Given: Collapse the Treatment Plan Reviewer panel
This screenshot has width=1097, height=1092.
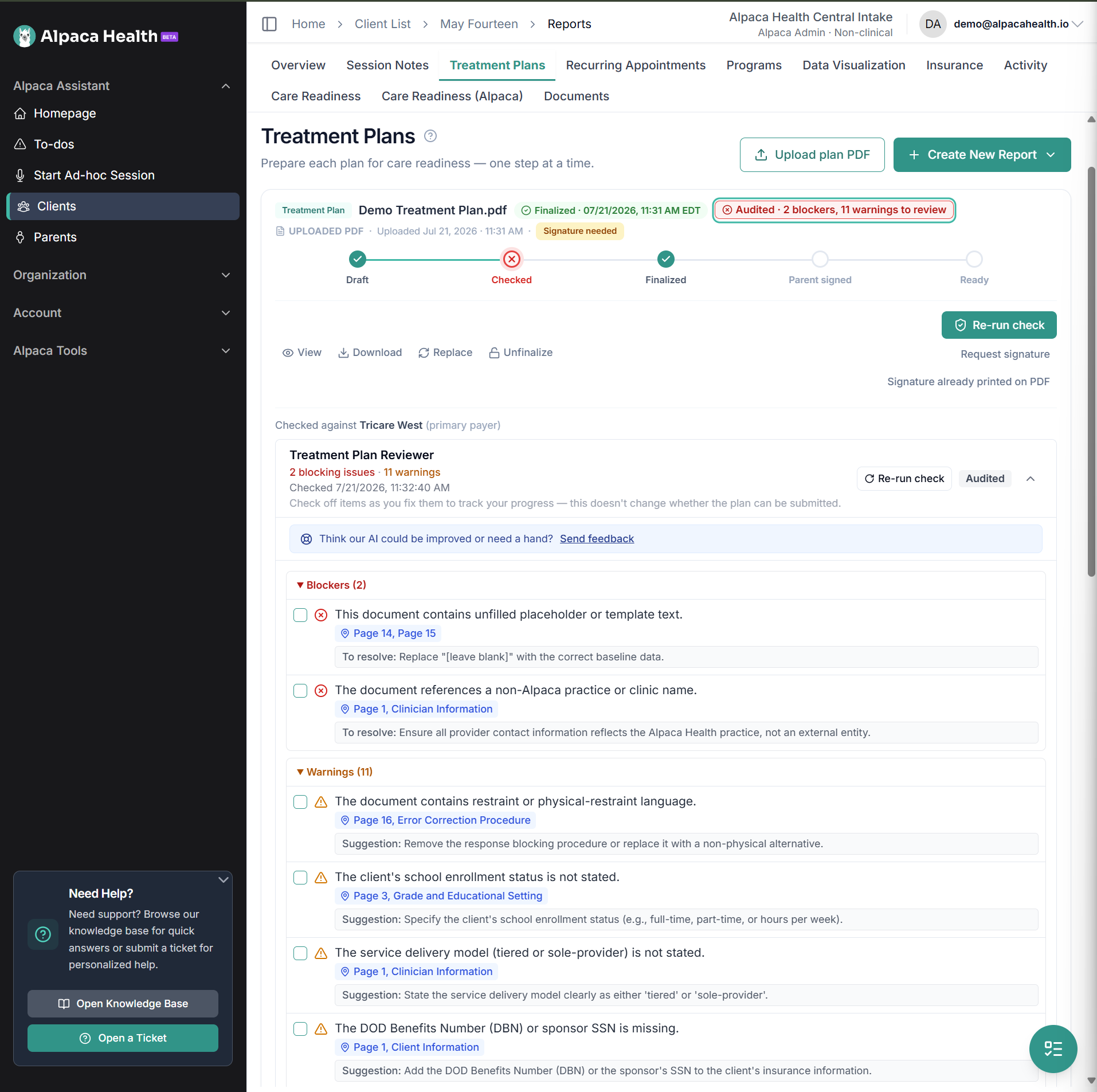Looking at the screenshot, I should [1031, 479].
